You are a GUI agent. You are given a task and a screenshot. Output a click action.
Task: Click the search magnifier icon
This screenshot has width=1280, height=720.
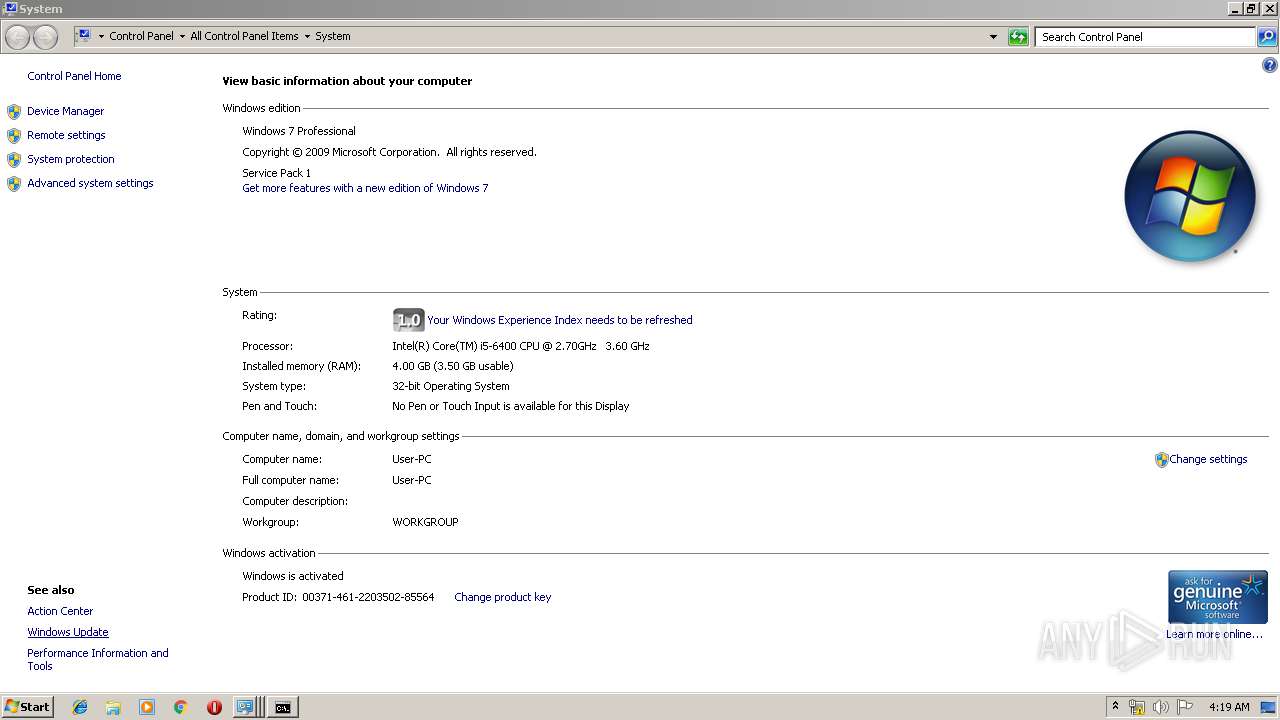click(1267, 37)
